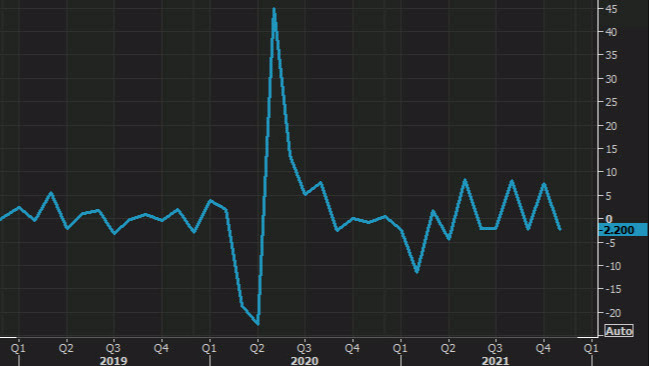Click the peak point of the line near 45
The height and width of the screenshot is (366, 649).
[274, 9]
